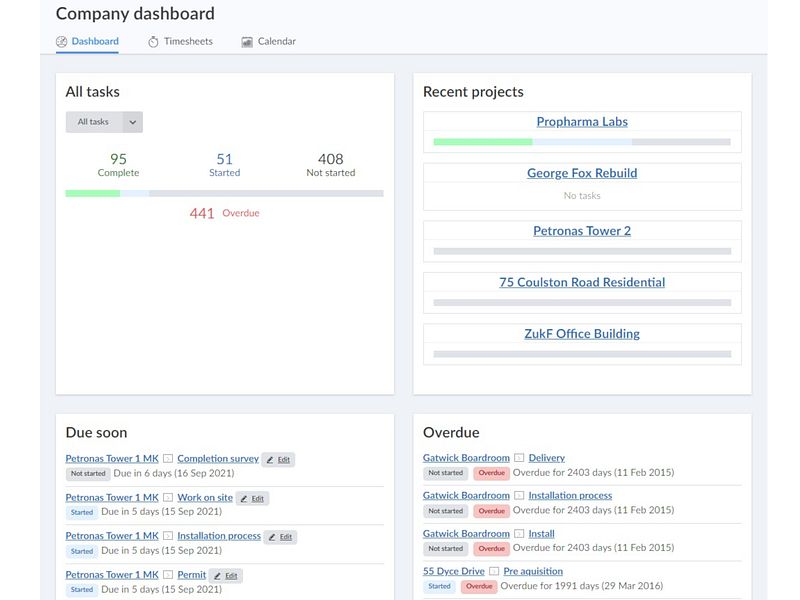
Task: Open the All tasks filter dropdown
Action: click(x=104, y=122)
